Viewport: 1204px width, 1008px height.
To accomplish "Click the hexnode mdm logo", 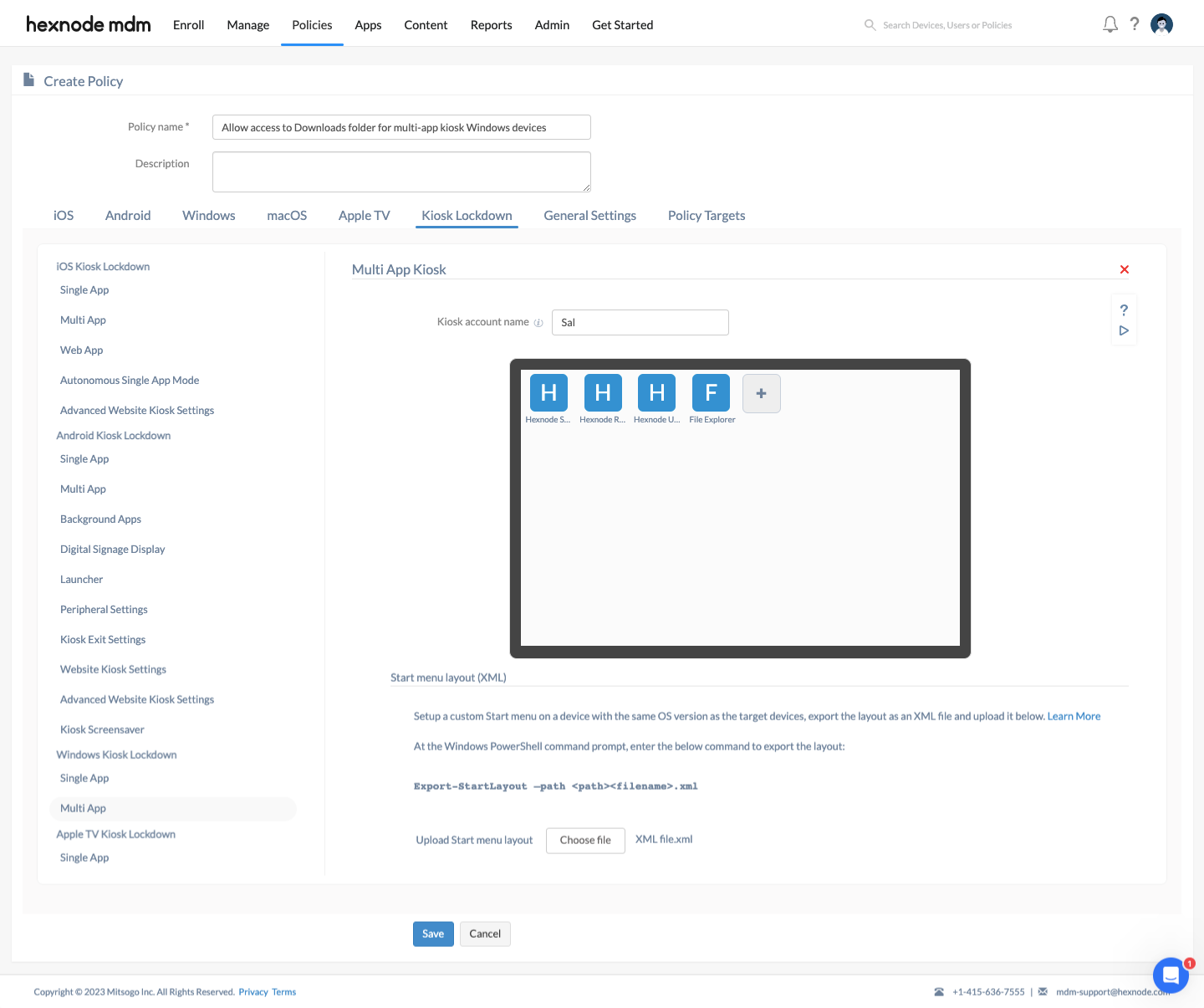I will [89, 24].
